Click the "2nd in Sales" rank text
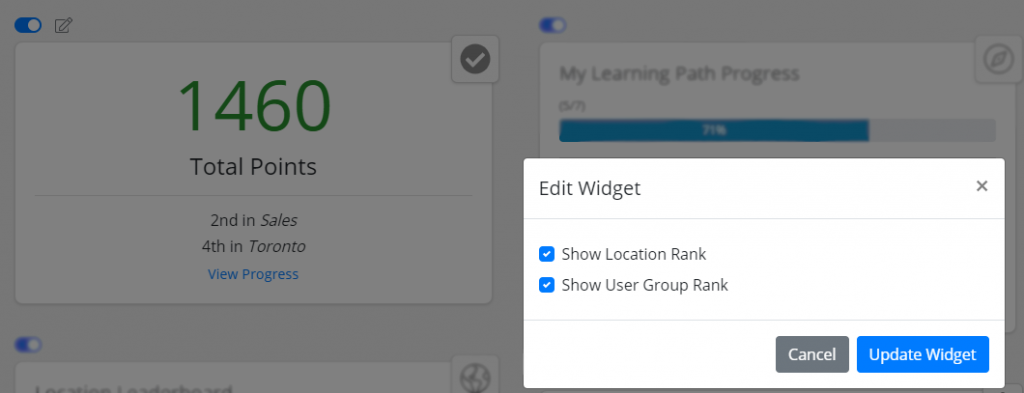The image size is (1024, 393). pos(253,221)
